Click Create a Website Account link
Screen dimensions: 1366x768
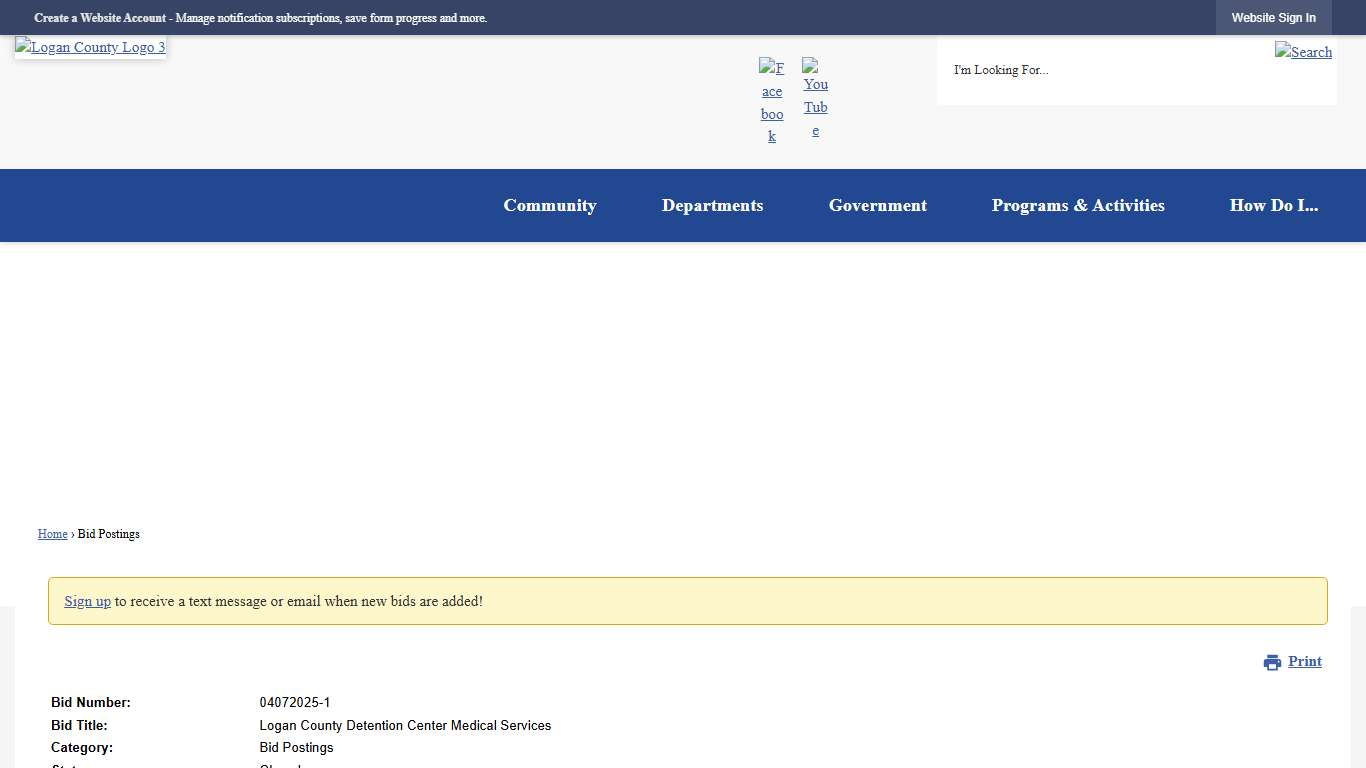click(100, 18)
